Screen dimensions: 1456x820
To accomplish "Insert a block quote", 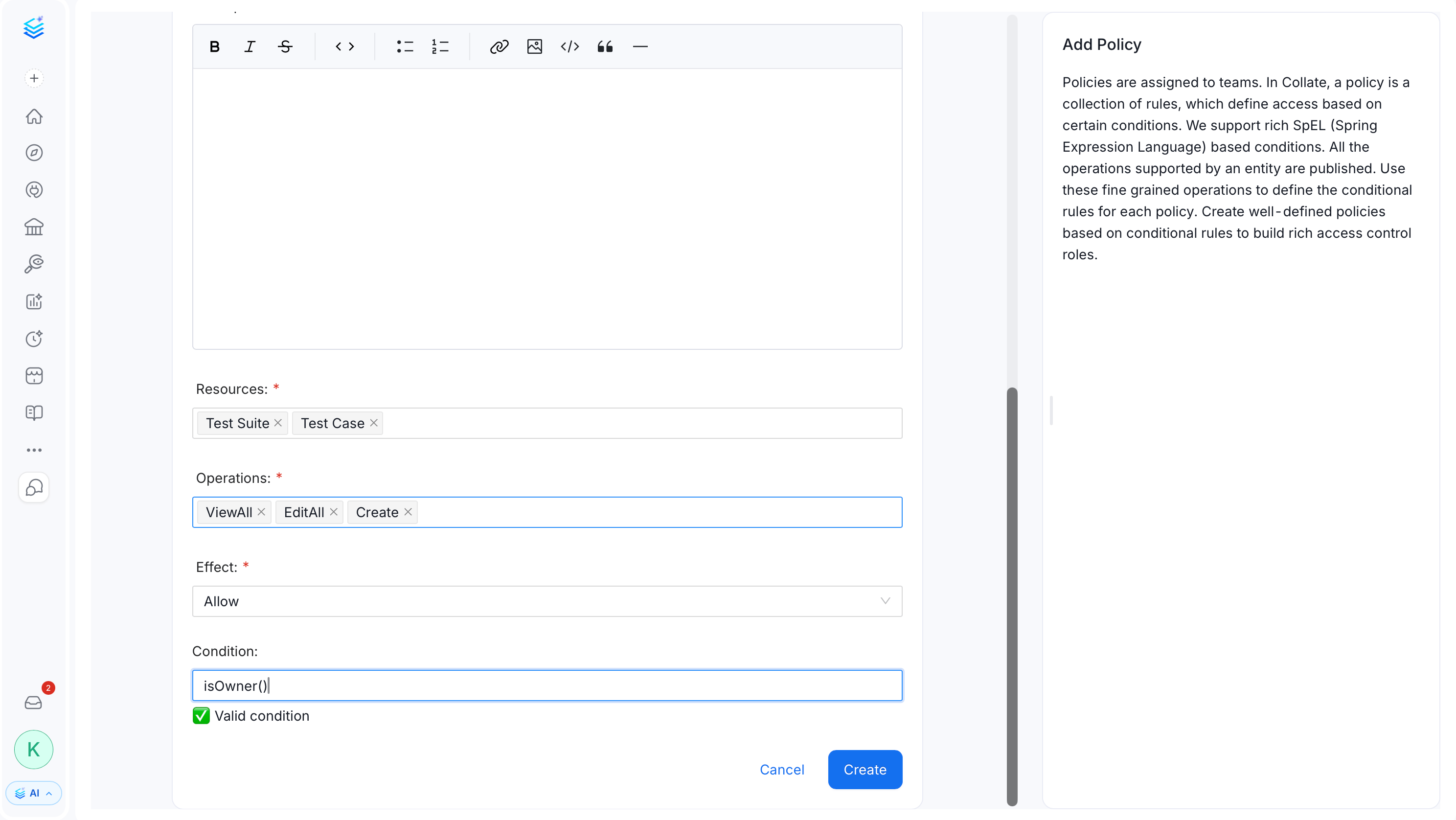I will tap(605, 47).
